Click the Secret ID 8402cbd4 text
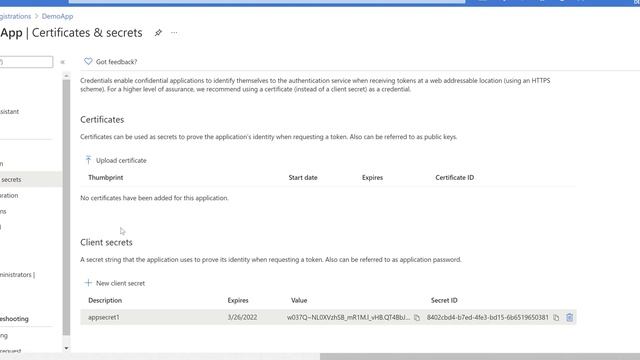The height and width of the screenshot is (360, 640). [x=488, y=317]
